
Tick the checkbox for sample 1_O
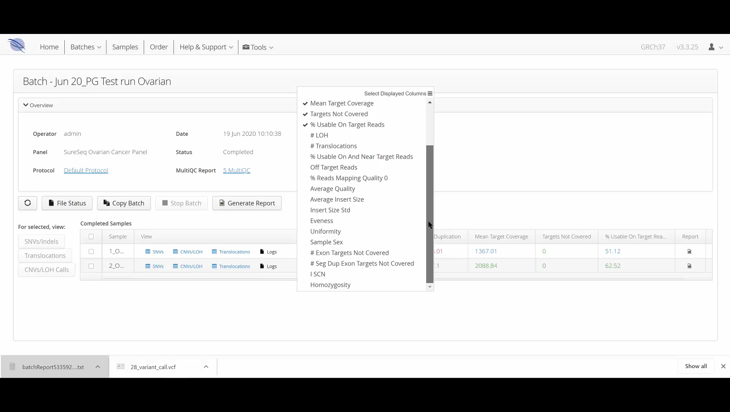coord(91,252)
